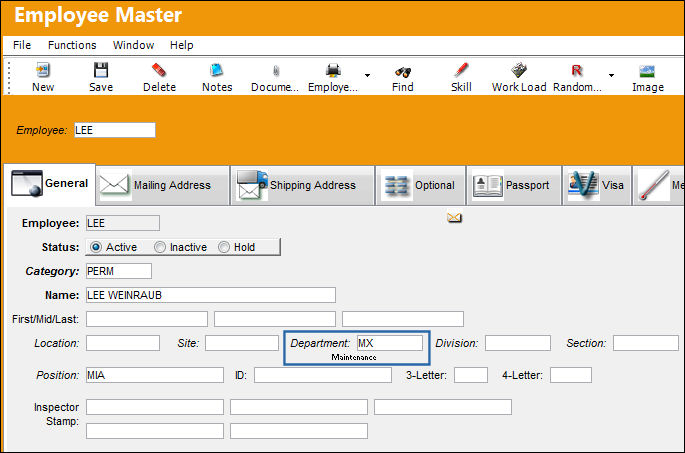Expand the Employee print dropdown arrow
This screenshot has width=685, height=453.
tap(367, 76)
